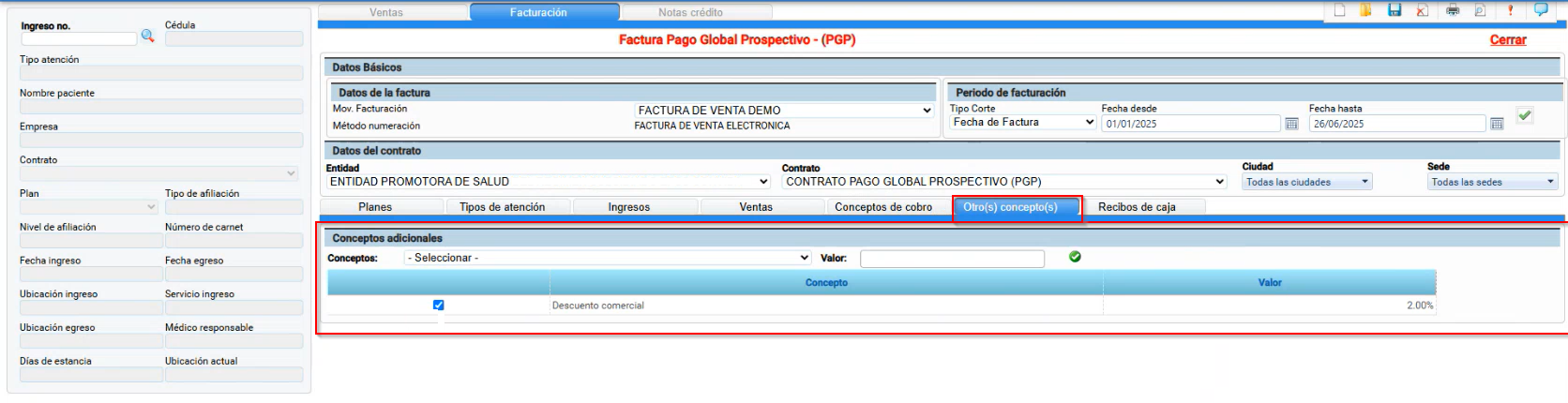Click the Fecha desde date field
Screen dimensions: 1568x403
coord(1191,124)
